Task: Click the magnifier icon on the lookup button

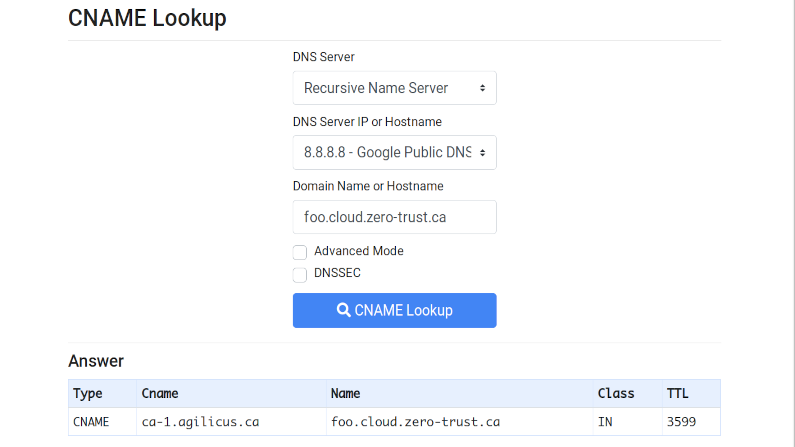Action: 343,310
